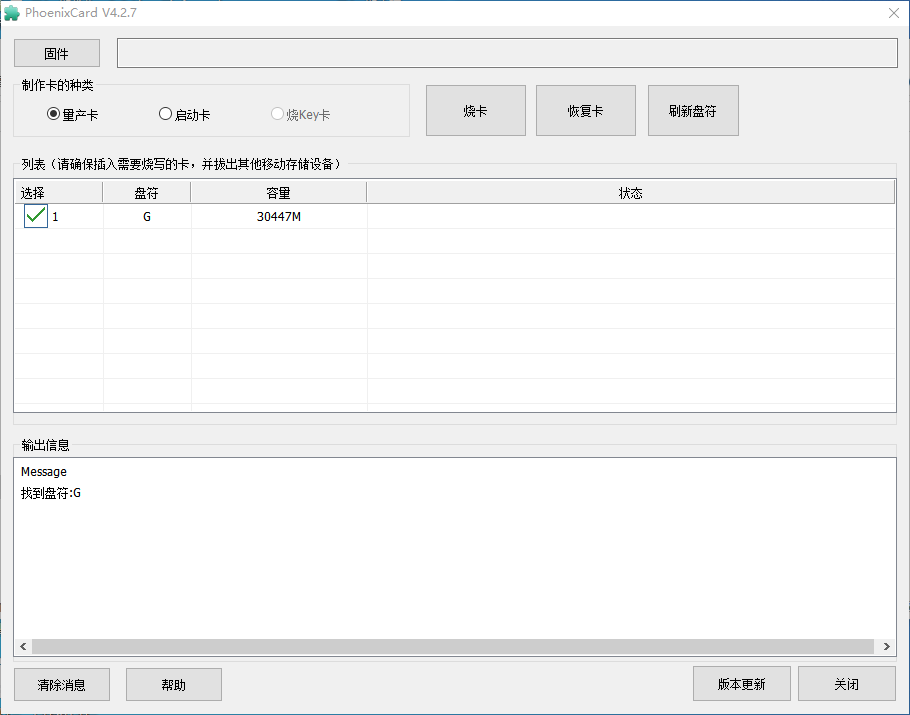910x715 pixels.
Task: Click the horizontal scrollbar track in output
Action: (453, 647)
